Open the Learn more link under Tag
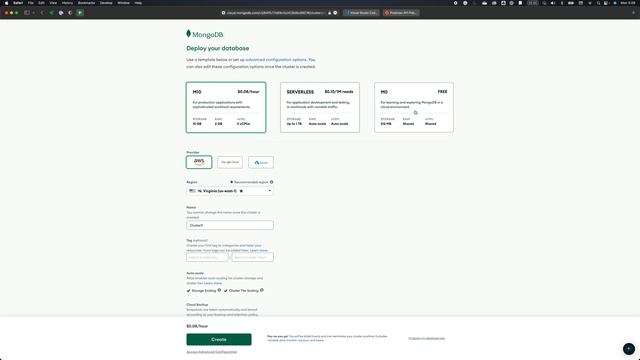640x360 pixels. pos(259,250)
